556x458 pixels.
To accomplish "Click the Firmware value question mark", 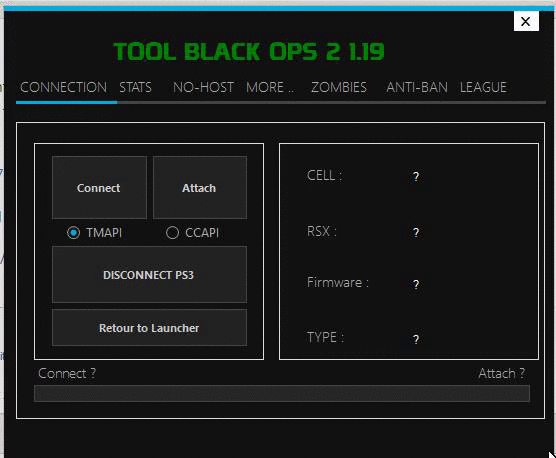I will click(416, 284).
